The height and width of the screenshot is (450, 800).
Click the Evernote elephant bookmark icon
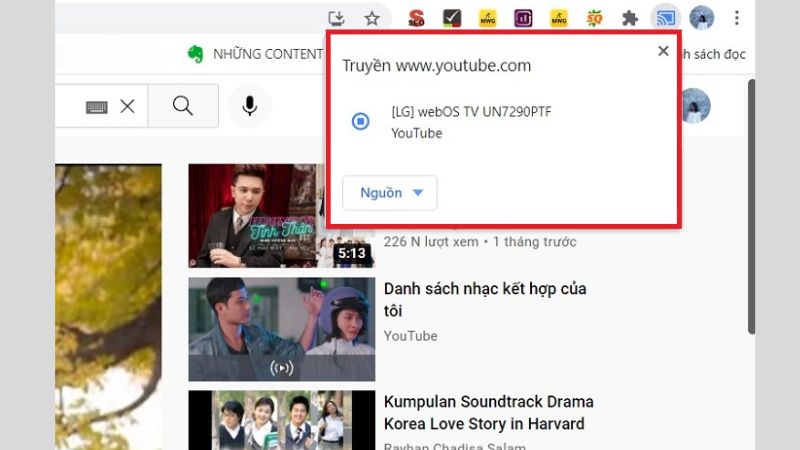click(195, 54)
